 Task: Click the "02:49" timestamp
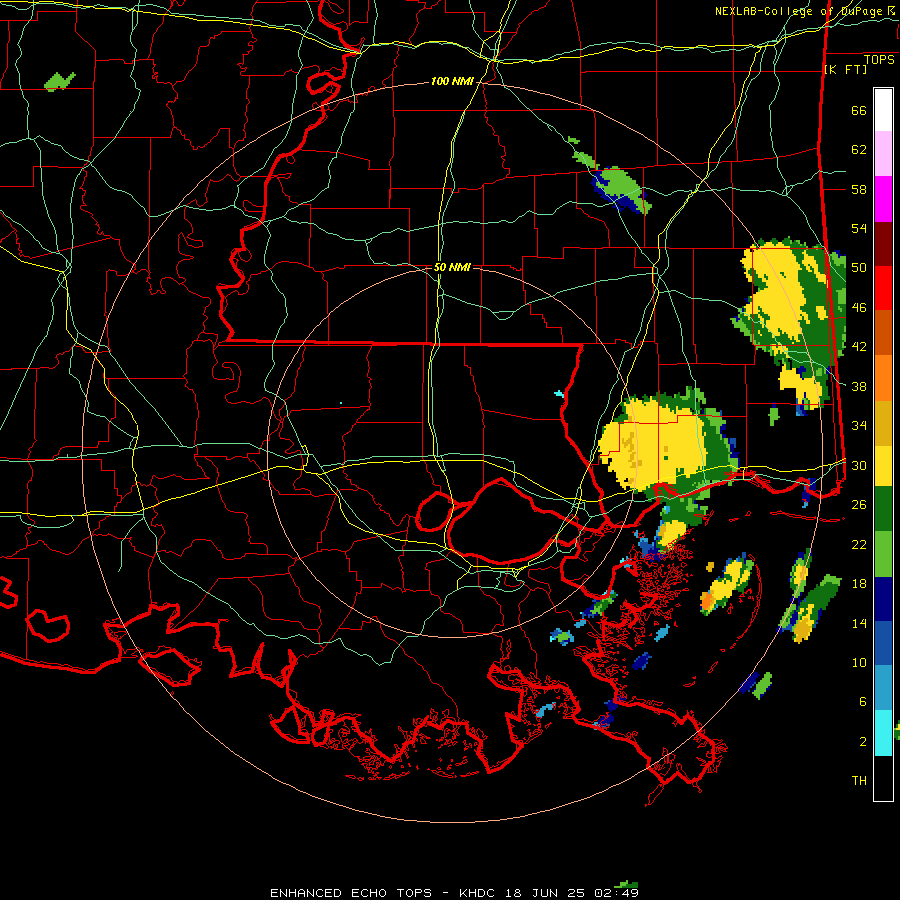(x=616, y=893)
